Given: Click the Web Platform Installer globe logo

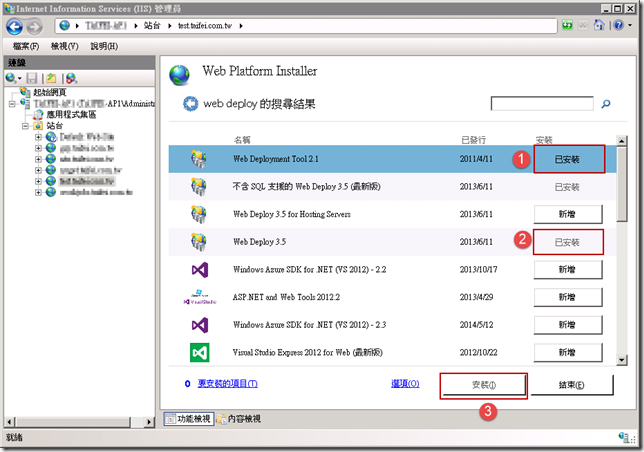Looking at the screenshot, I should (x=179, y=75).
